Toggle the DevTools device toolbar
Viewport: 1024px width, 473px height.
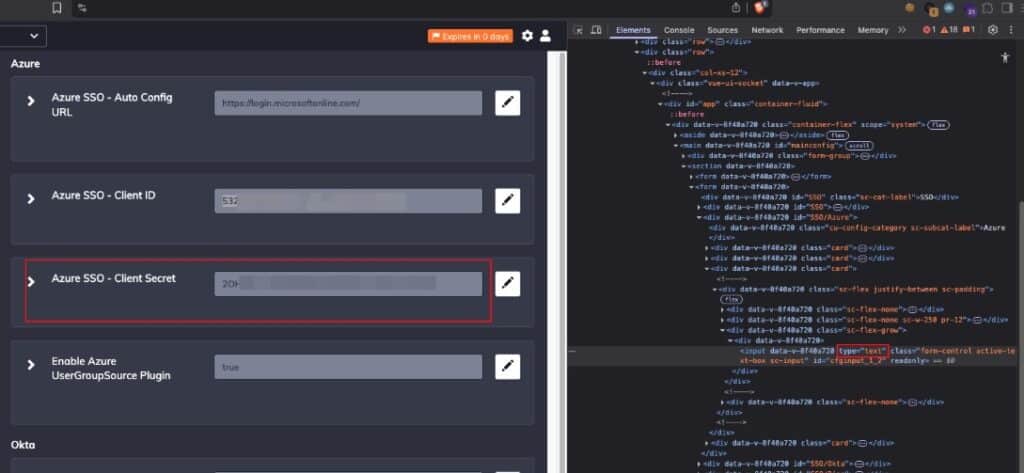pyautogui.click(x=596, y=30)
